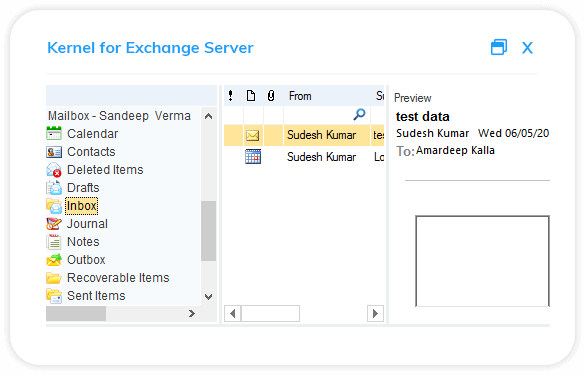The image size is (585, 375).
Task: Click the message list scroll right arrow
Action: click(x=375, y=313)
